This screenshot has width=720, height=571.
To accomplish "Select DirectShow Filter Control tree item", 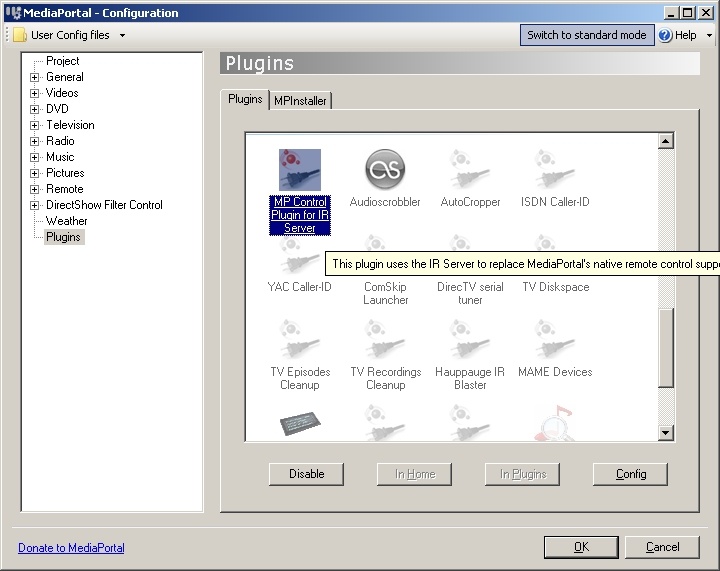I will coord(104,205).
